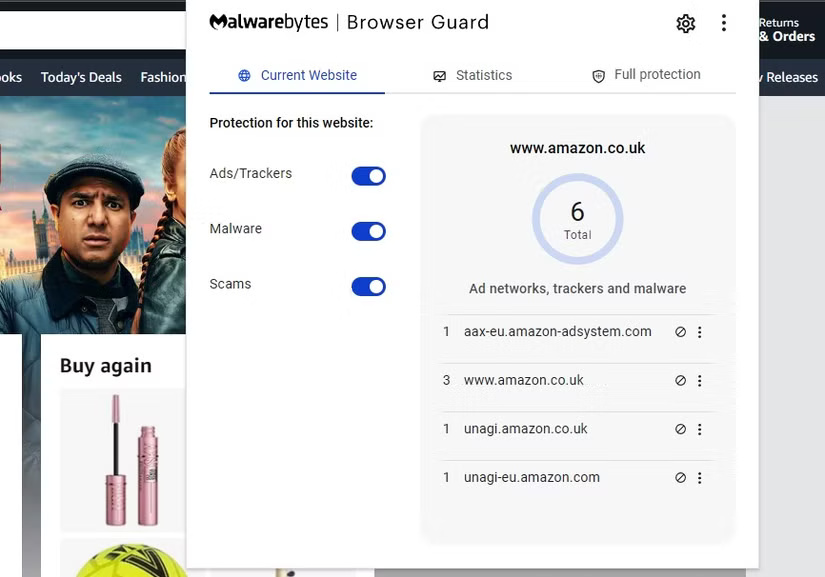825x577 pixels.
Task: Open options menu for aax-eu.amazon-adsystem.com entry
Action: point(700,332)
